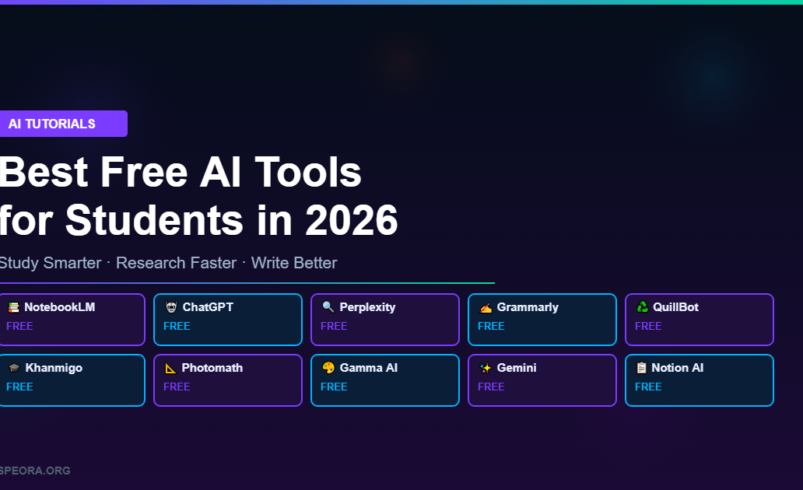
Task: Click FREE under Gemini
Action: click(491, 387)
